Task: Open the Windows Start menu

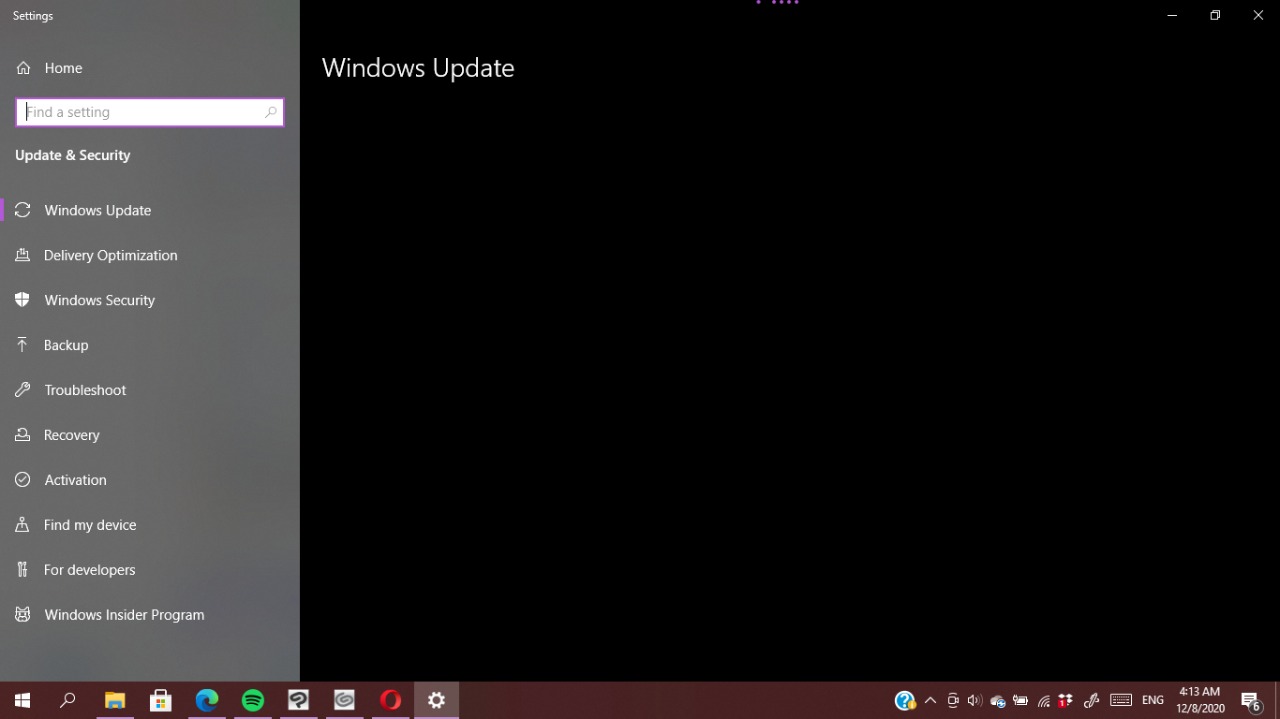Action: click(22, 700)
